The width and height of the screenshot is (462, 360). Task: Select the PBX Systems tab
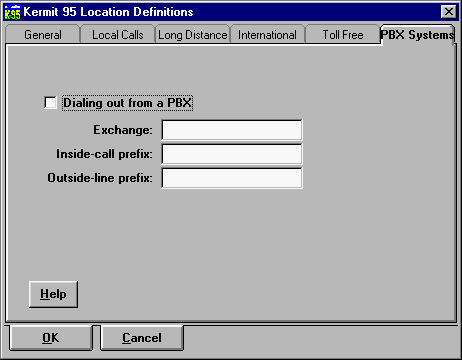click(417, 34)
